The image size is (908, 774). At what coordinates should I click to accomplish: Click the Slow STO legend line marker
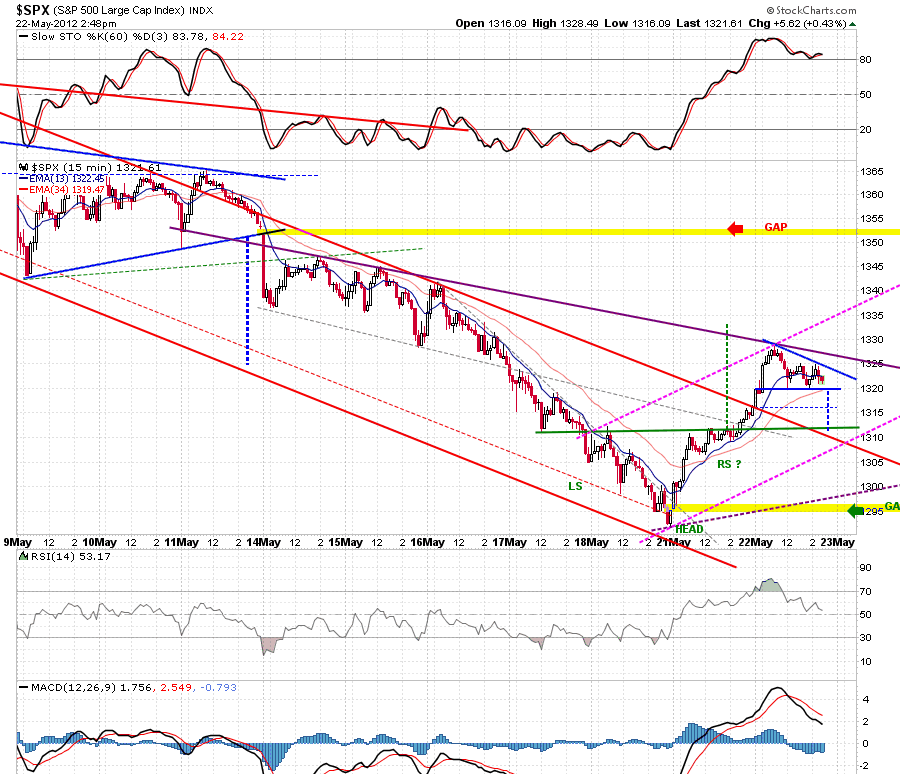pyautogui.click(x=24, y=36)
